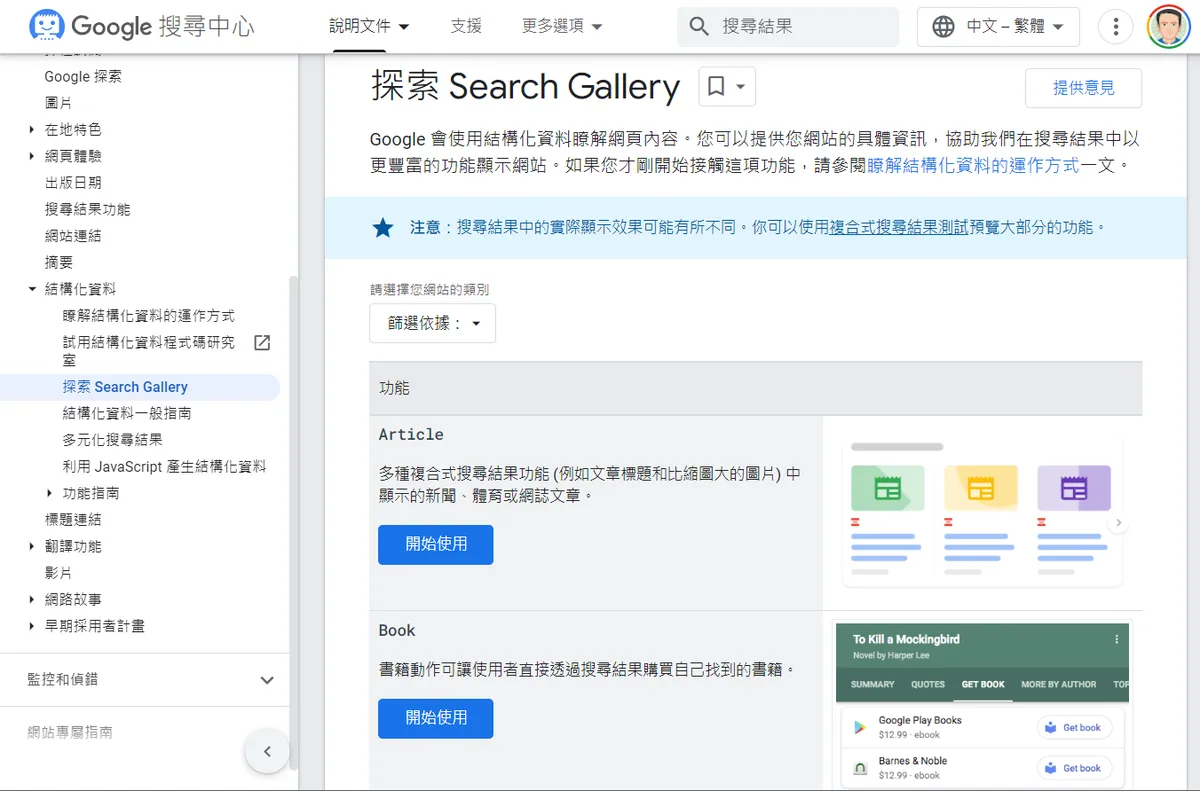Expand the 早期採用者計畫 sidebar section

(x=32, y=626)
